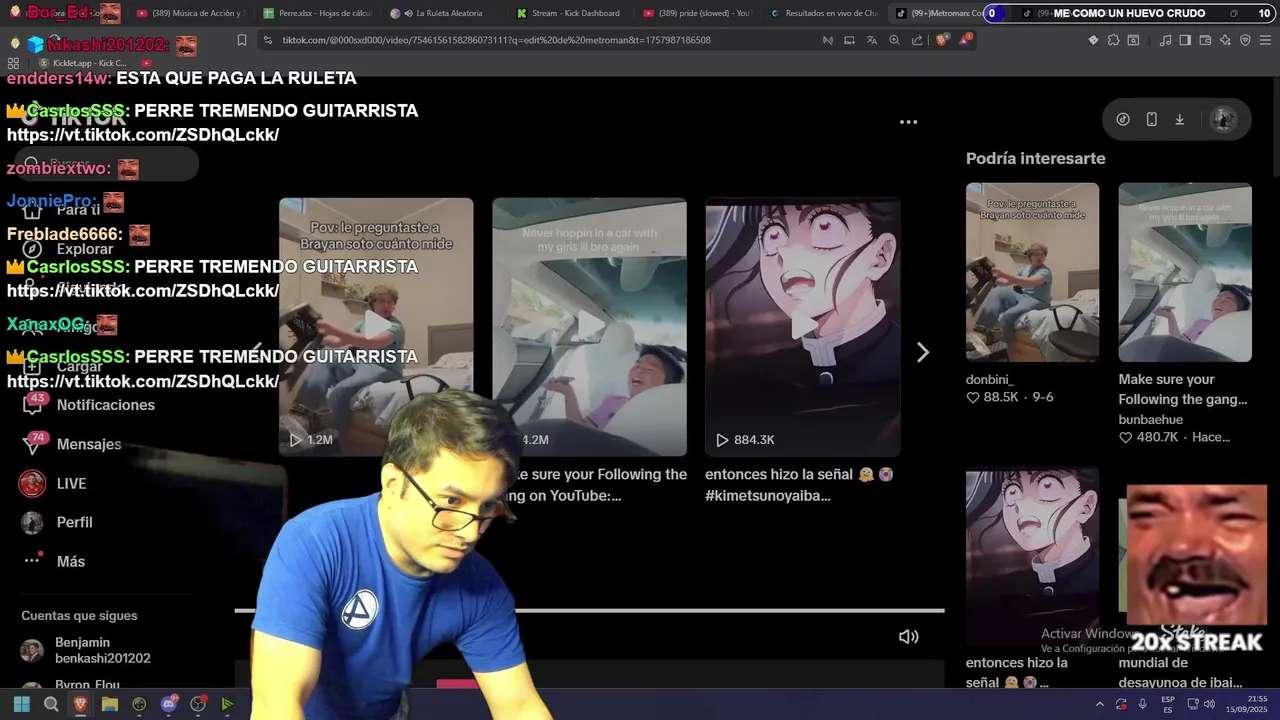Open profile avatar in TikTok top bar
This screenshot has height=720, width=1280.
(1223, 119)
